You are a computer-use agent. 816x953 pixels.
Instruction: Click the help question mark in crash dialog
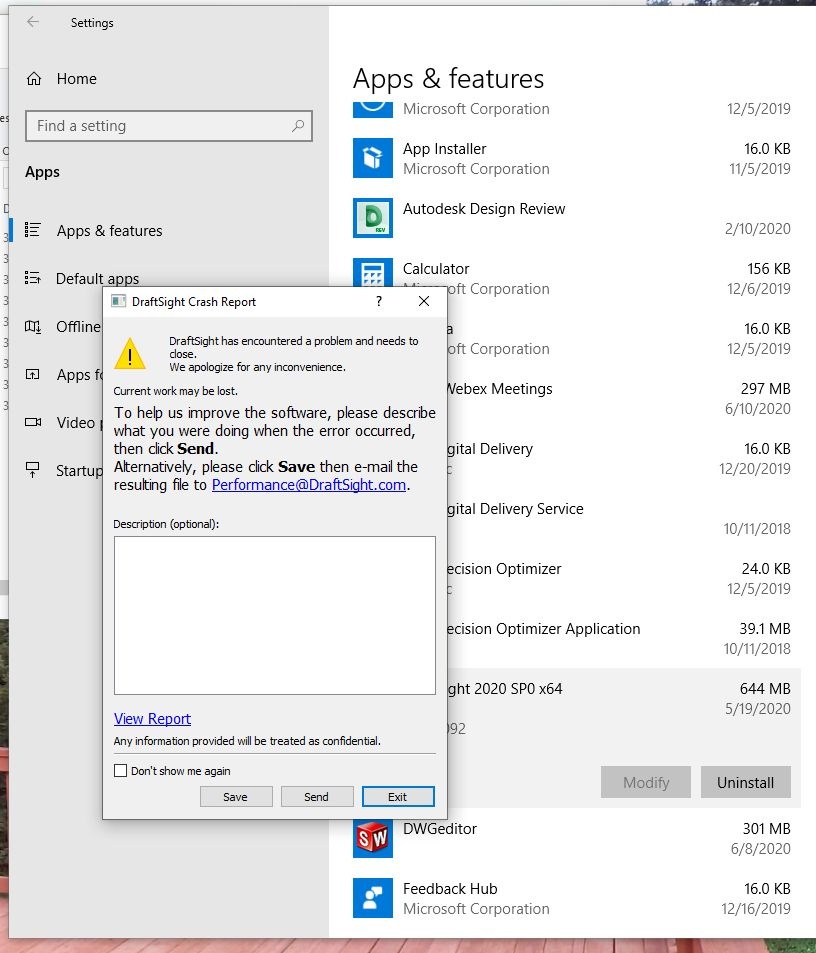379,301
